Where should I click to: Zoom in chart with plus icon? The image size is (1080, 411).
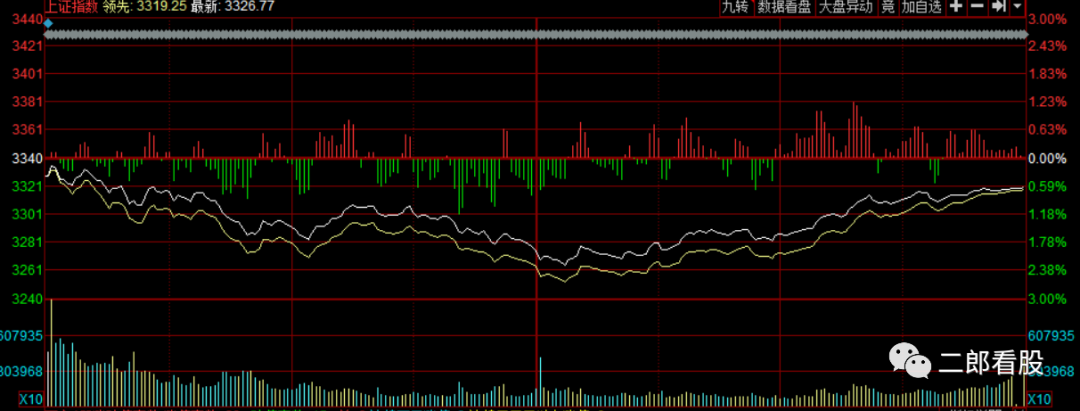pos(956,7)
